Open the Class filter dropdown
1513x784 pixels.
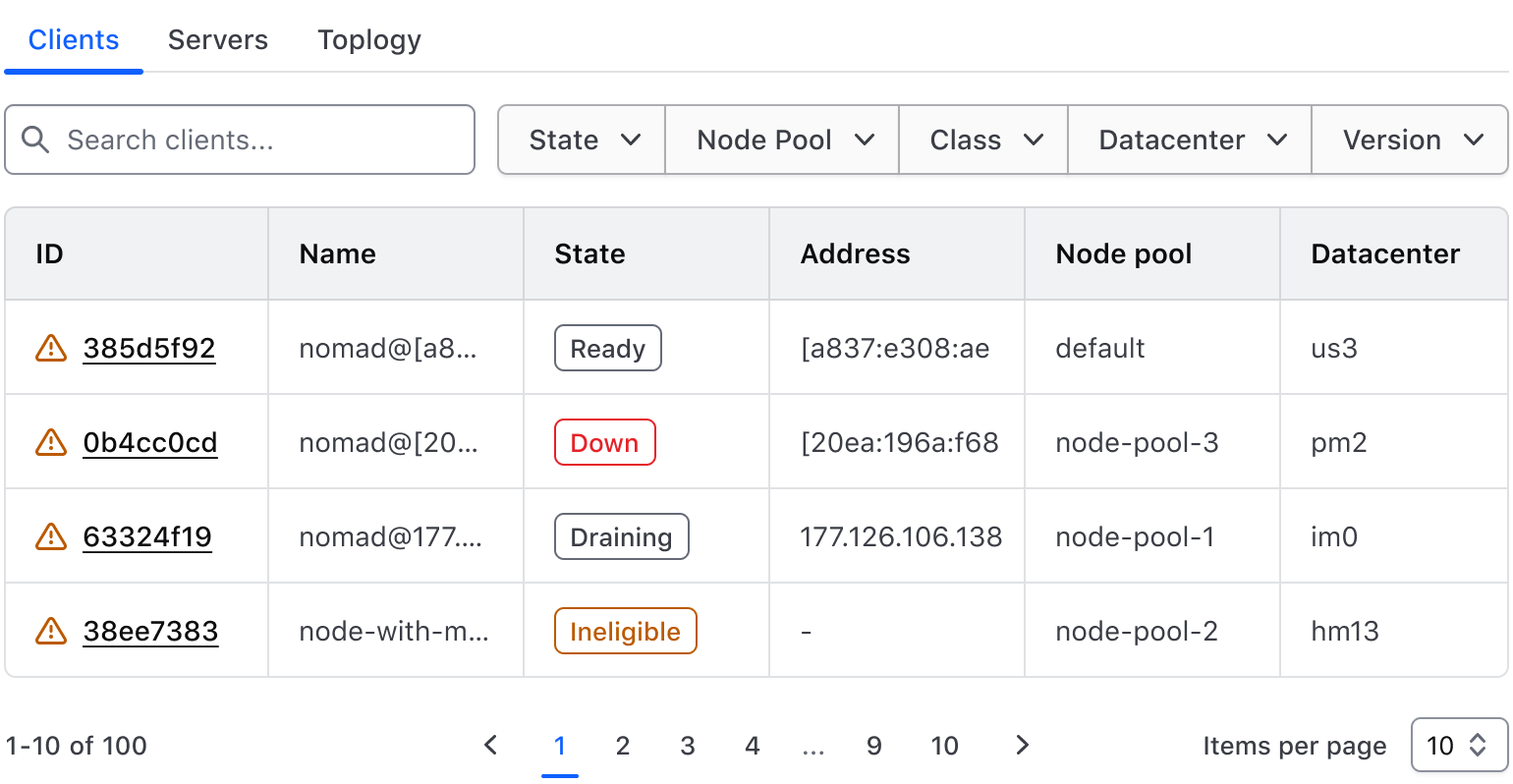coord(984,140)
